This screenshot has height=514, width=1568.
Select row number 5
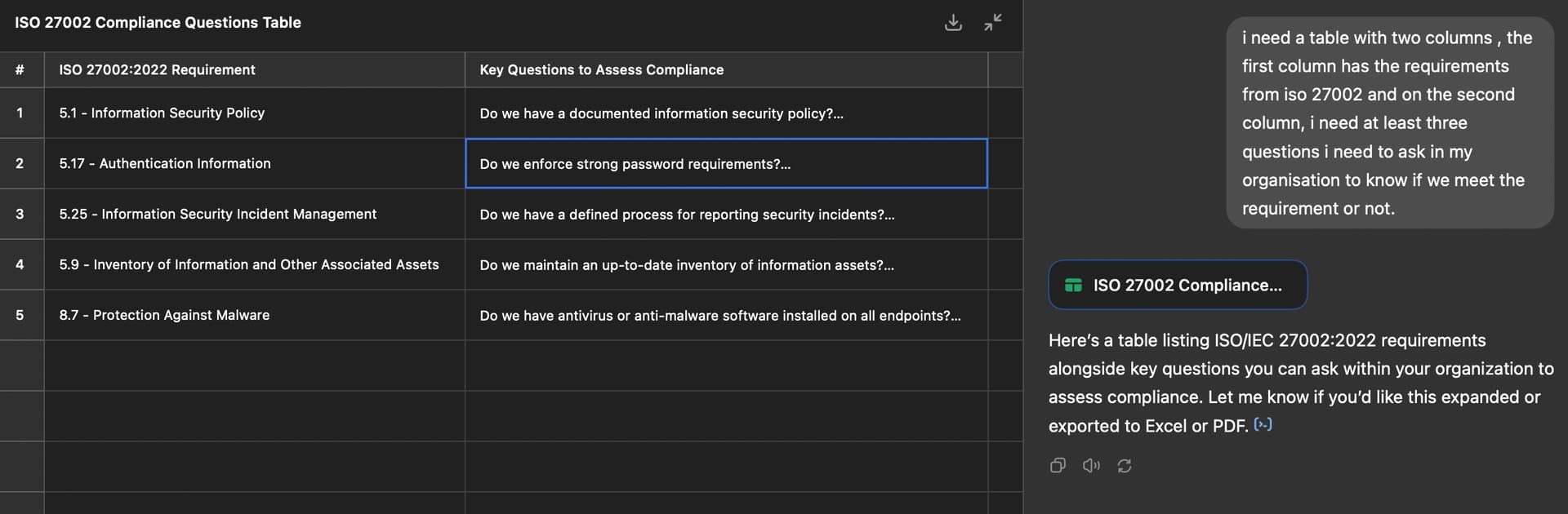point(22,315)
